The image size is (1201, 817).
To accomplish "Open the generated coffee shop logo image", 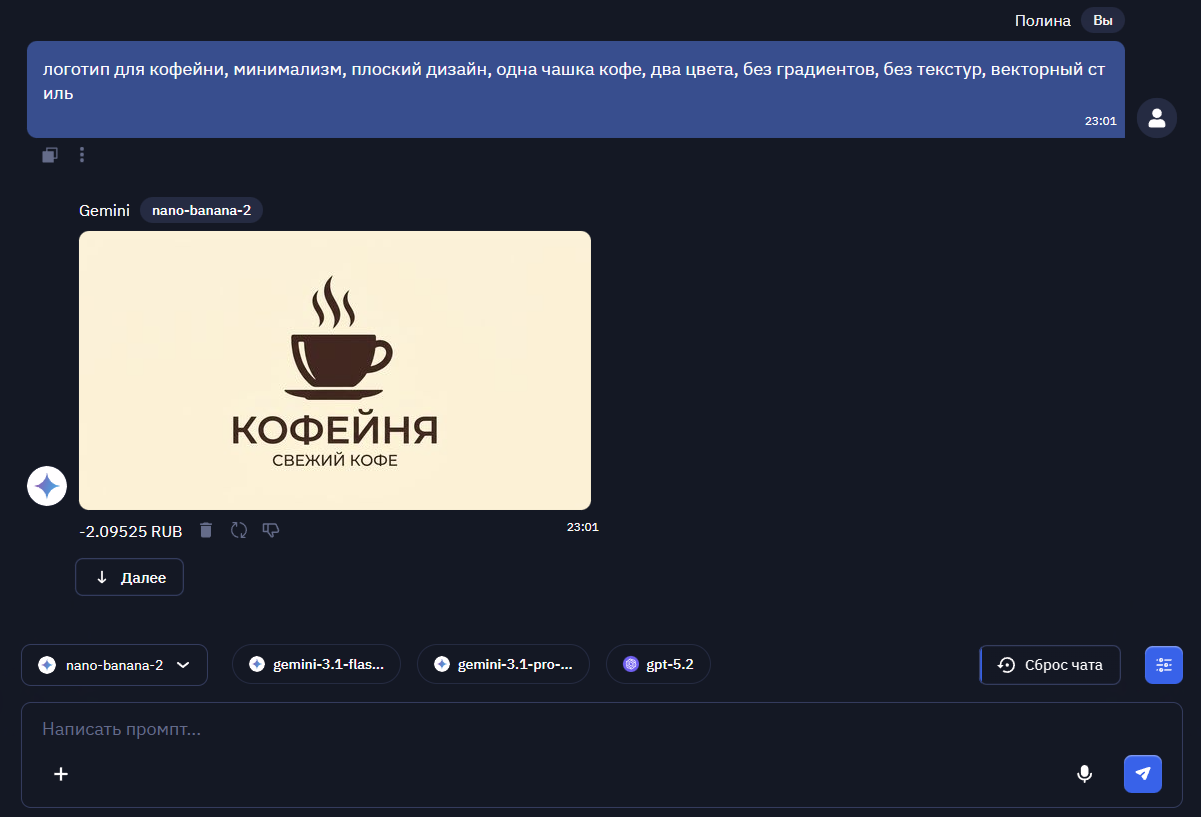I will click(335, 370).
